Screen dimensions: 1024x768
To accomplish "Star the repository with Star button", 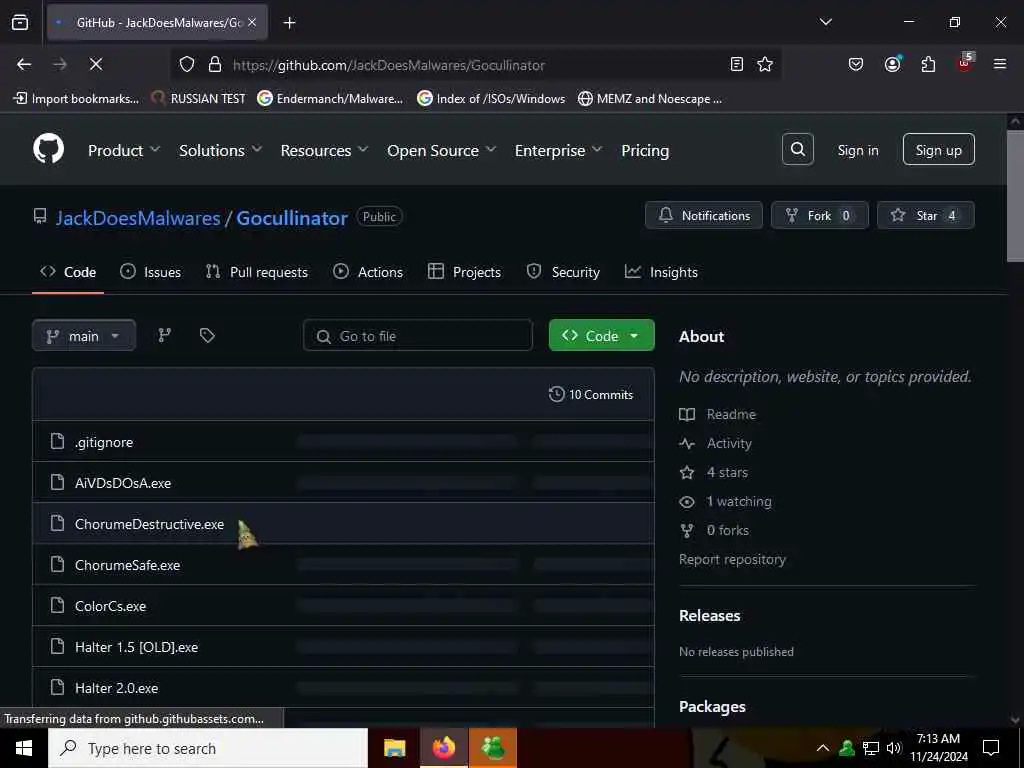I will tap(925, 216).
